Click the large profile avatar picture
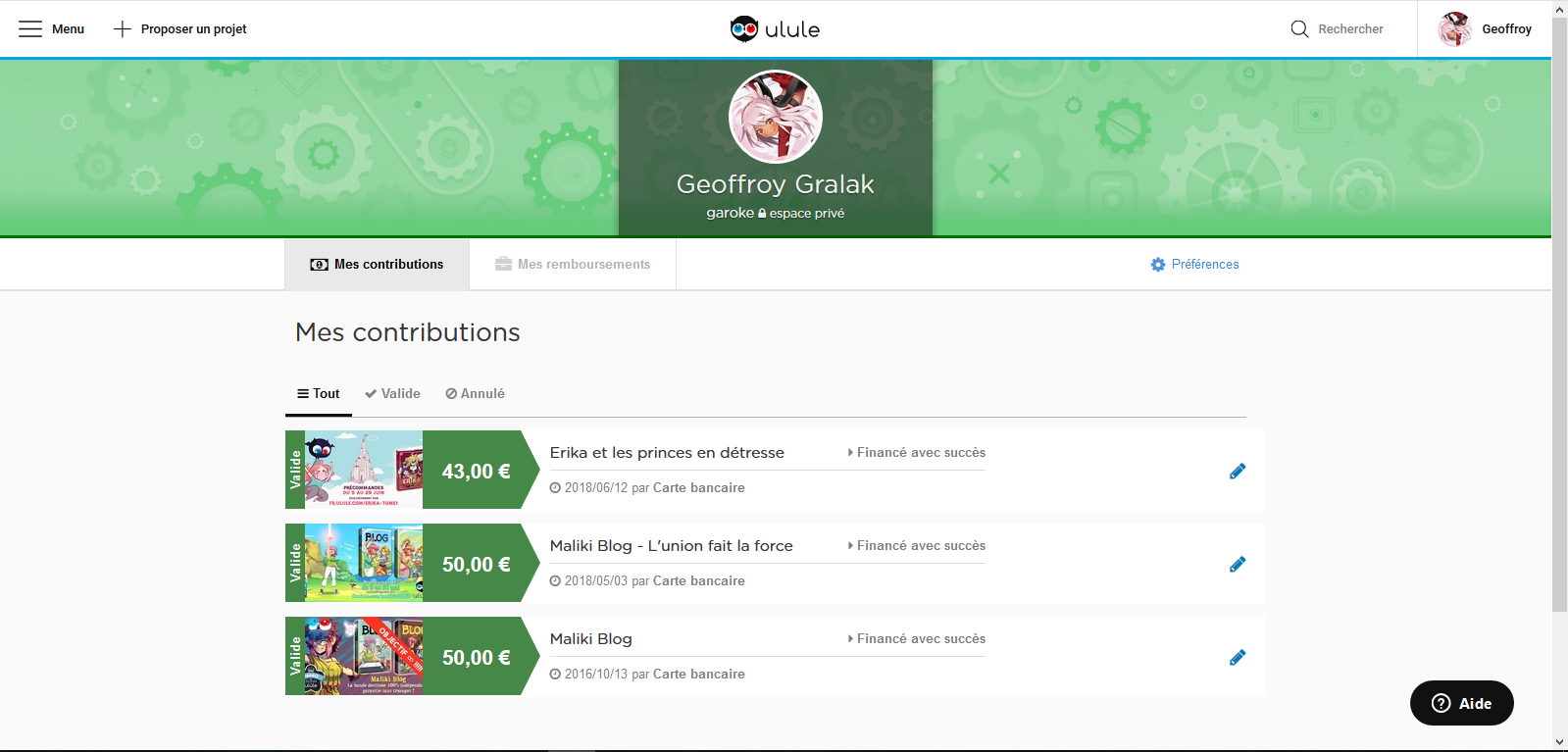The image size is (1568, 752). [775, 117]
